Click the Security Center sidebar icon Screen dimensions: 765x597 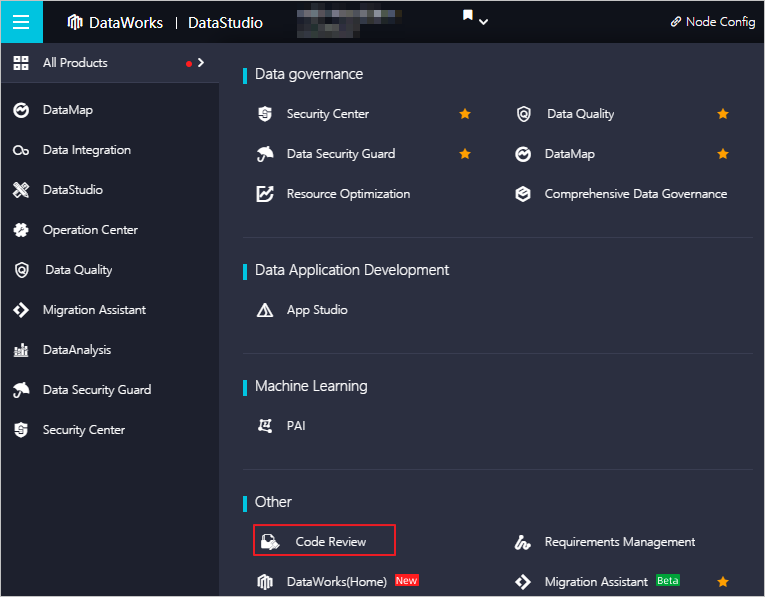click(21, 430)
